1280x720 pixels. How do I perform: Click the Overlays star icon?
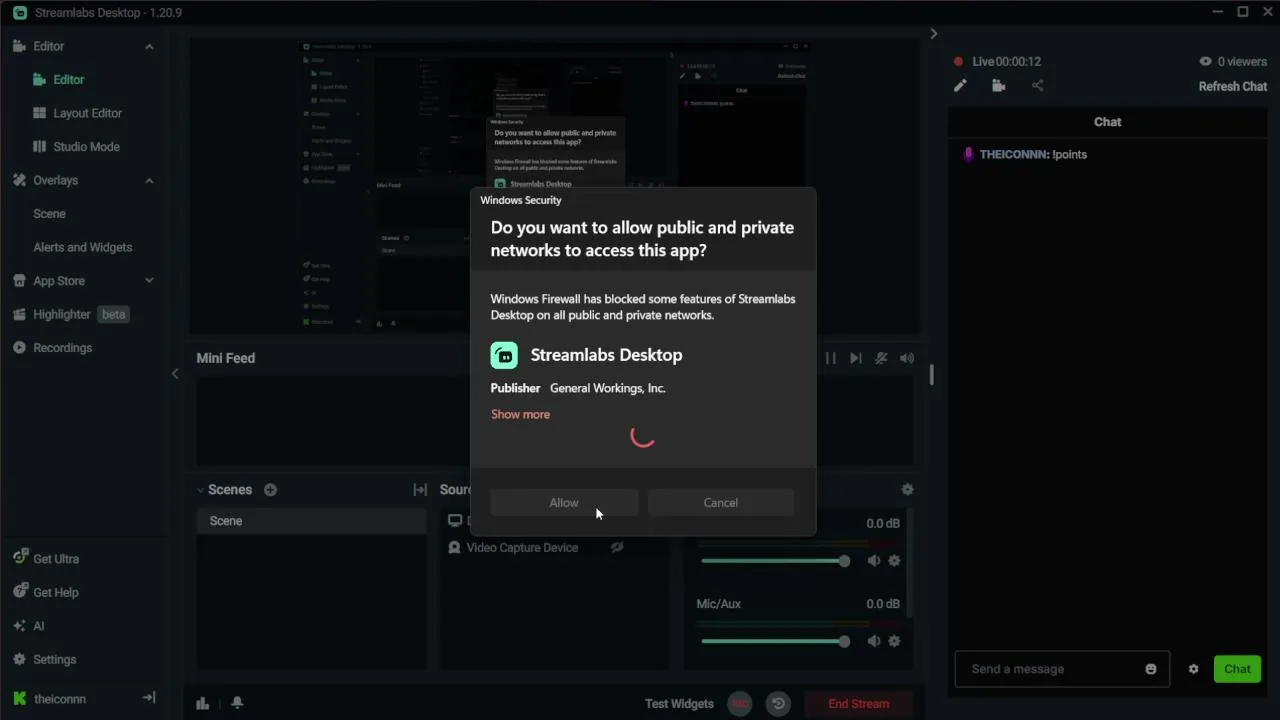19,180
